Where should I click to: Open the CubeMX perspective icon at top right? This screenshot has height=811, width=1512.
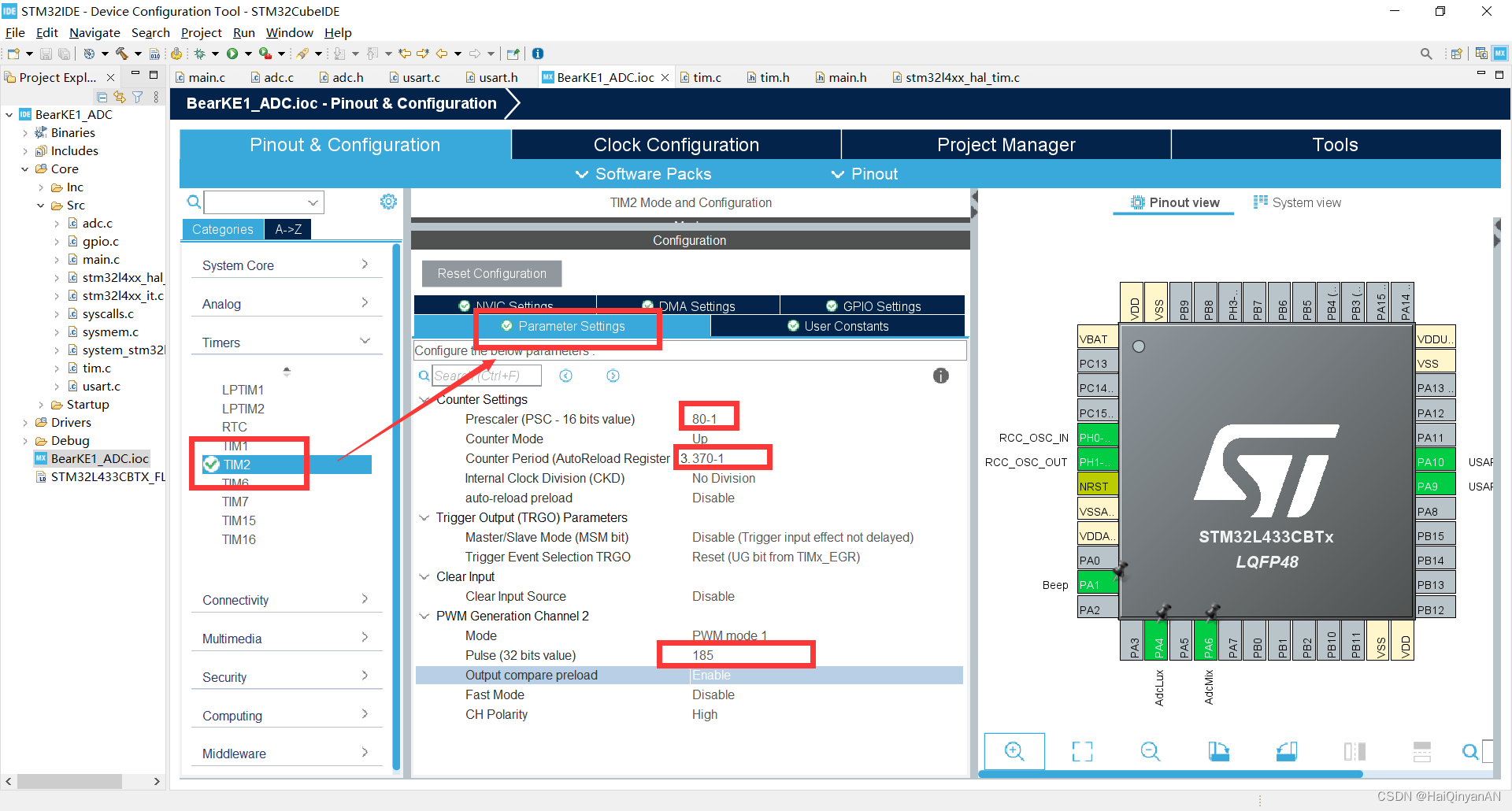[1500, 54]
